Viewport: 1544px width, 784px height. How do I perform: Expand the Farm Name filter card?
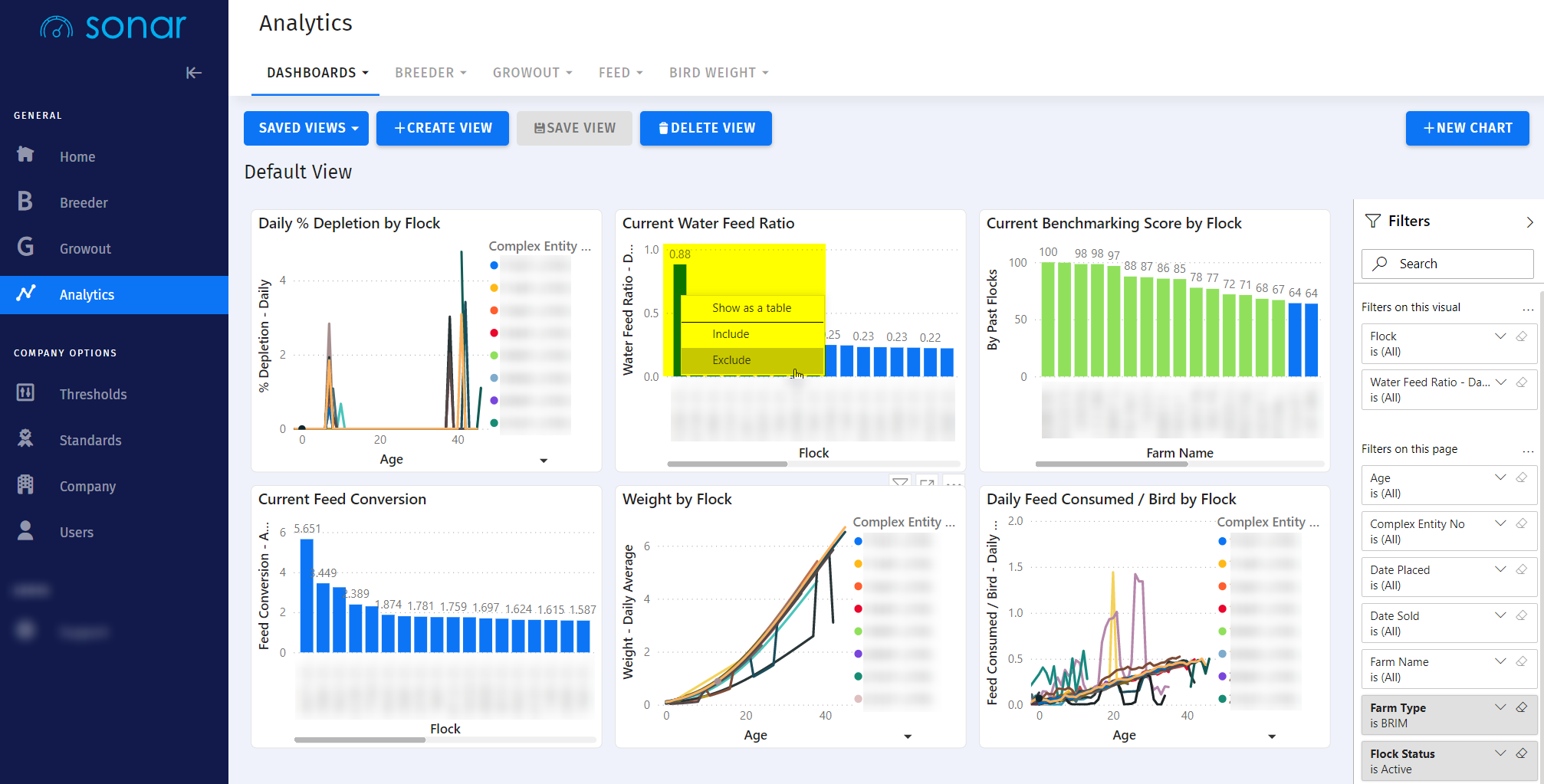click(1500, 661)
